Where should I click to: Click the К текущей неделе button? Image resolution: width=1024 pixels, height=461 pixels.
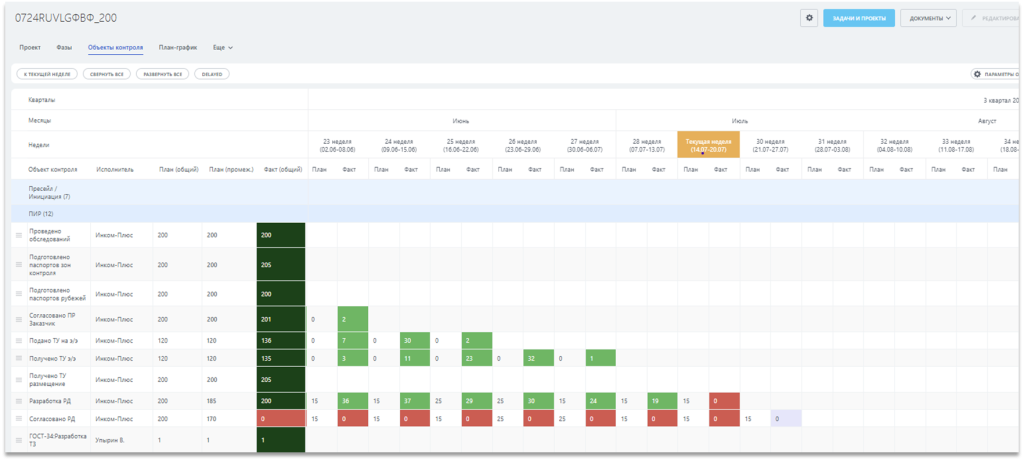coord(46,74)
